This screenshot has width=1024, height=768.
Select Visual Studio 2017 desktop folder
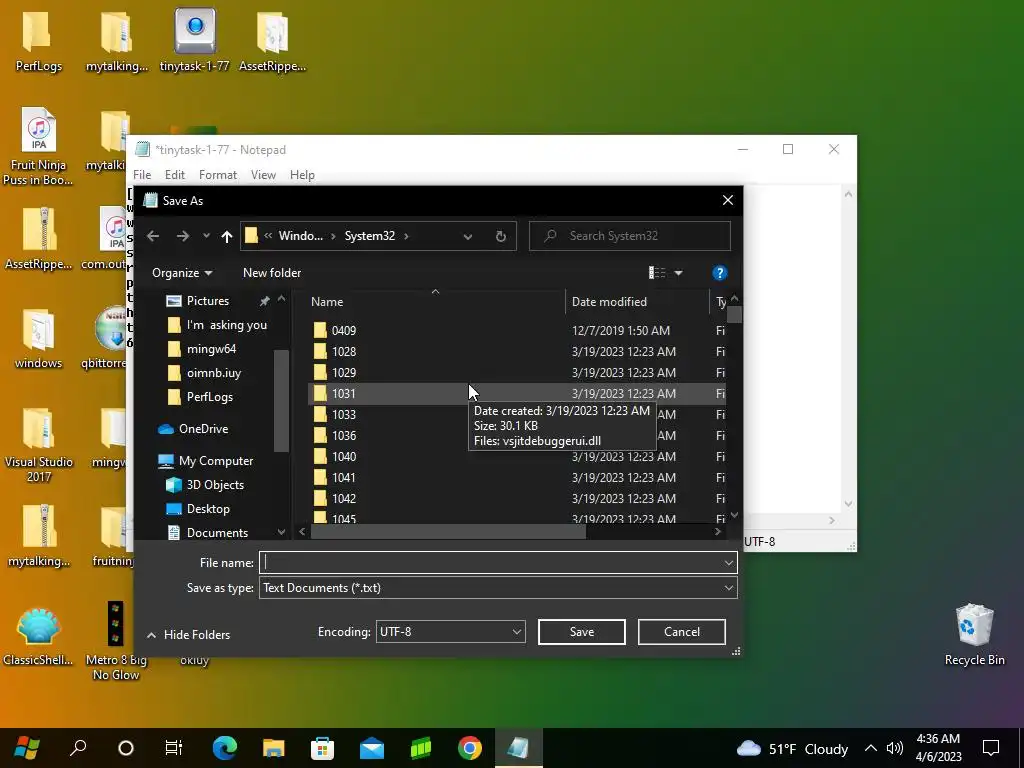[39, 445]
